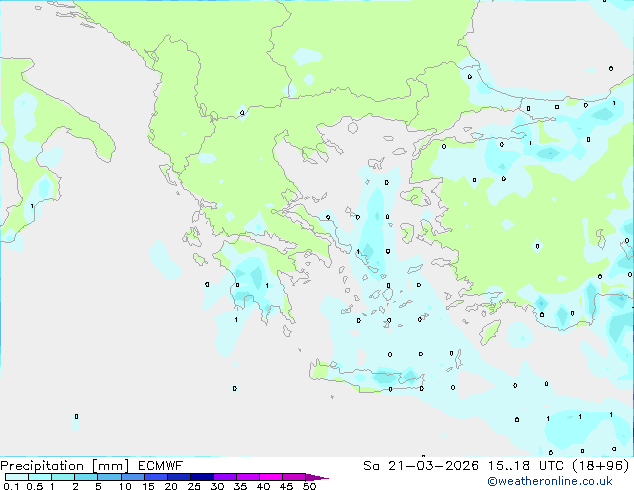Viewport: 634px width, 490px height.
Task: Click the "ECMWF" model label
Action: tap(160, 466)
